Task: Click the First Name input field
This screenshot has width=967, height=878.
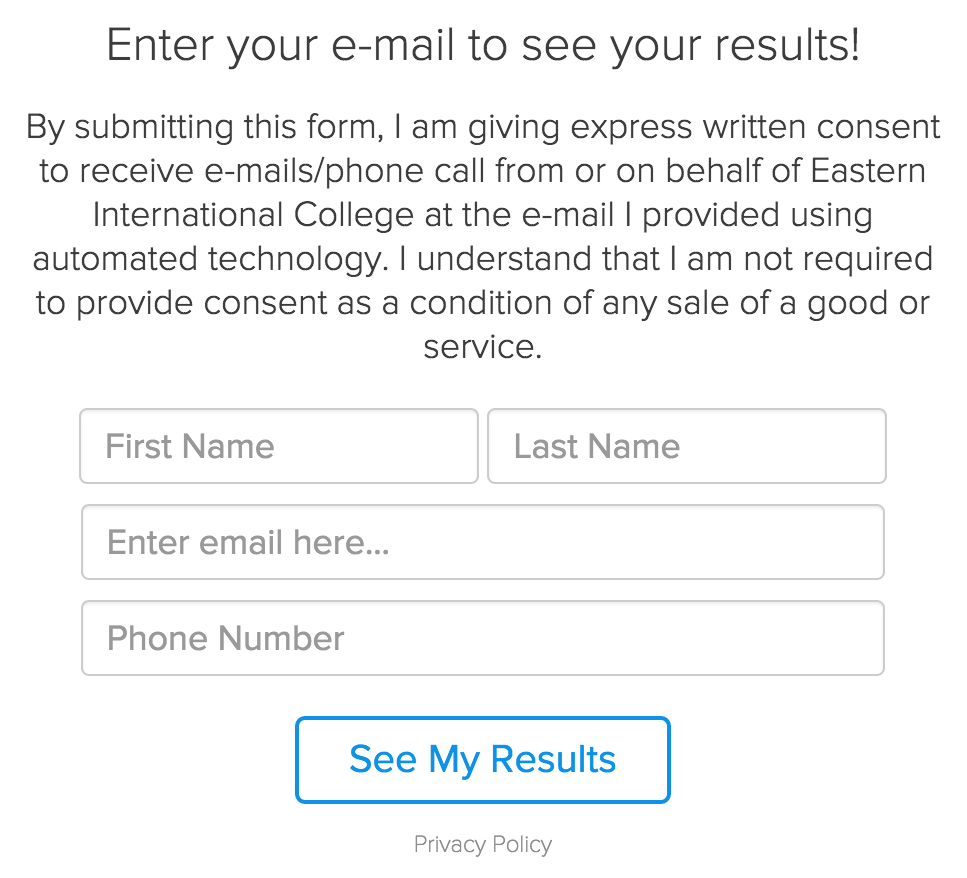Action: click(278, 446)
